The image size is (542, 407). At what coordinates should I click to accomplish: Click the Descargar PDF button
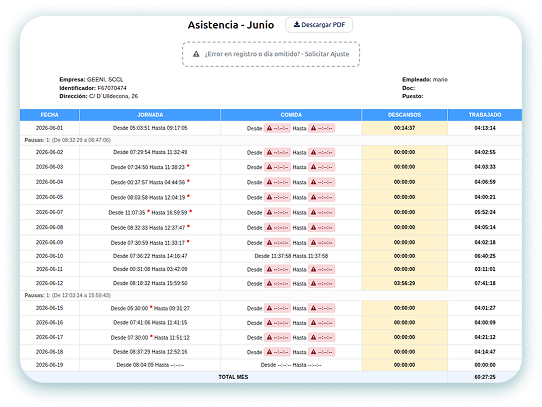click(x=319, y=25)
